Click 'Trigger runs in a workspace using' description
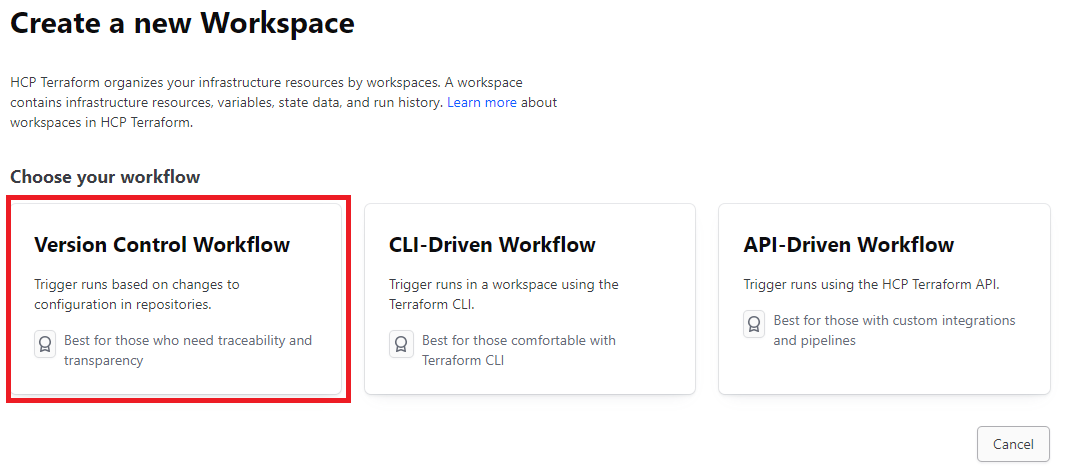The width and height of the screenshot is (1075, 472). point(504,294)
